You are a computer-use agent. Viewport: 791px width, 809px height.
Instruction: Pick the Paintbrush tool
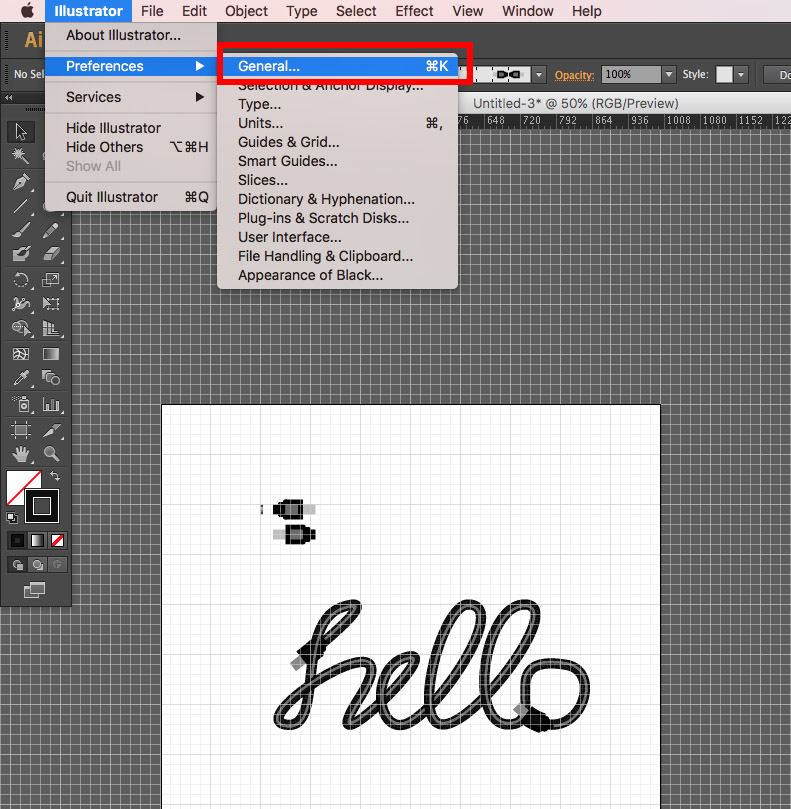coord(21,230)
